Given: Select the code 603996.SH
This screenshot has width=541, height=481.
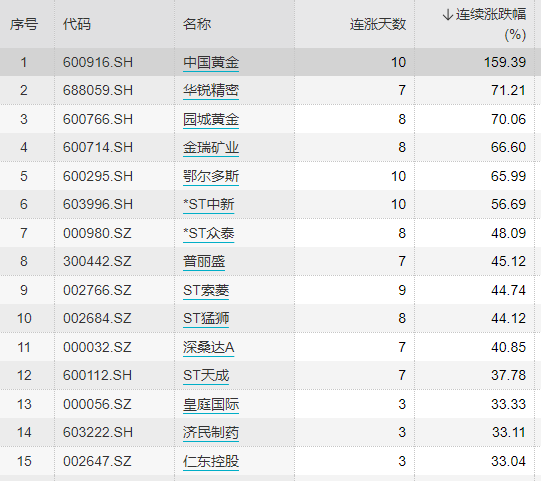Looking at the screenshot, I should tap(98, 204).
